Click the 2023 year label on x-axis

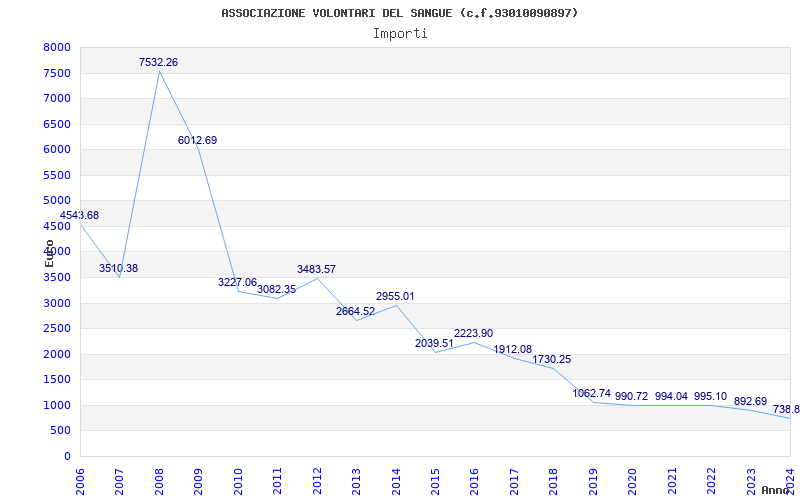pos(751,482)
